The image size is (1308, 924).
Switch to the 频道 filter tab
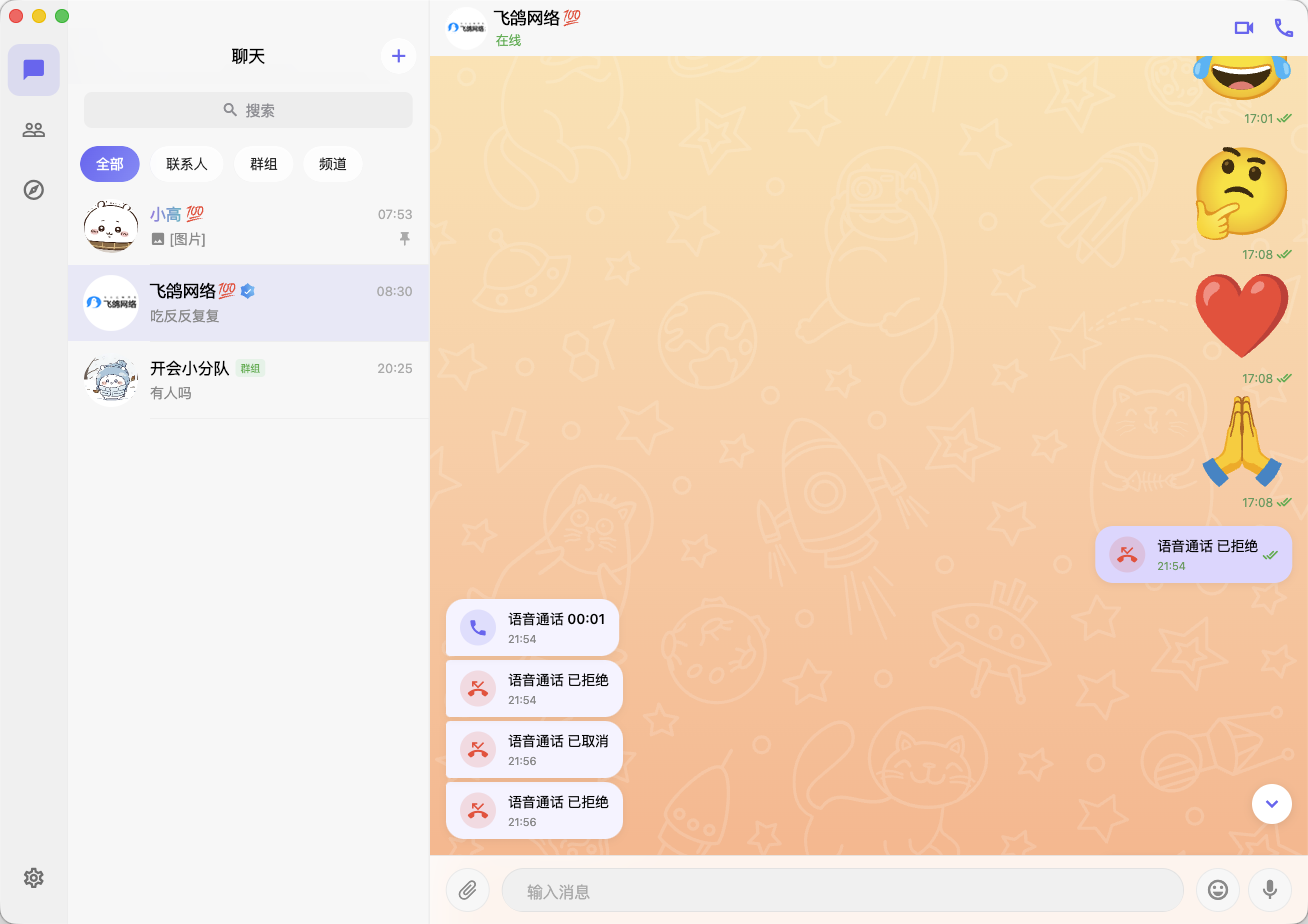click(x=332, y=163)
